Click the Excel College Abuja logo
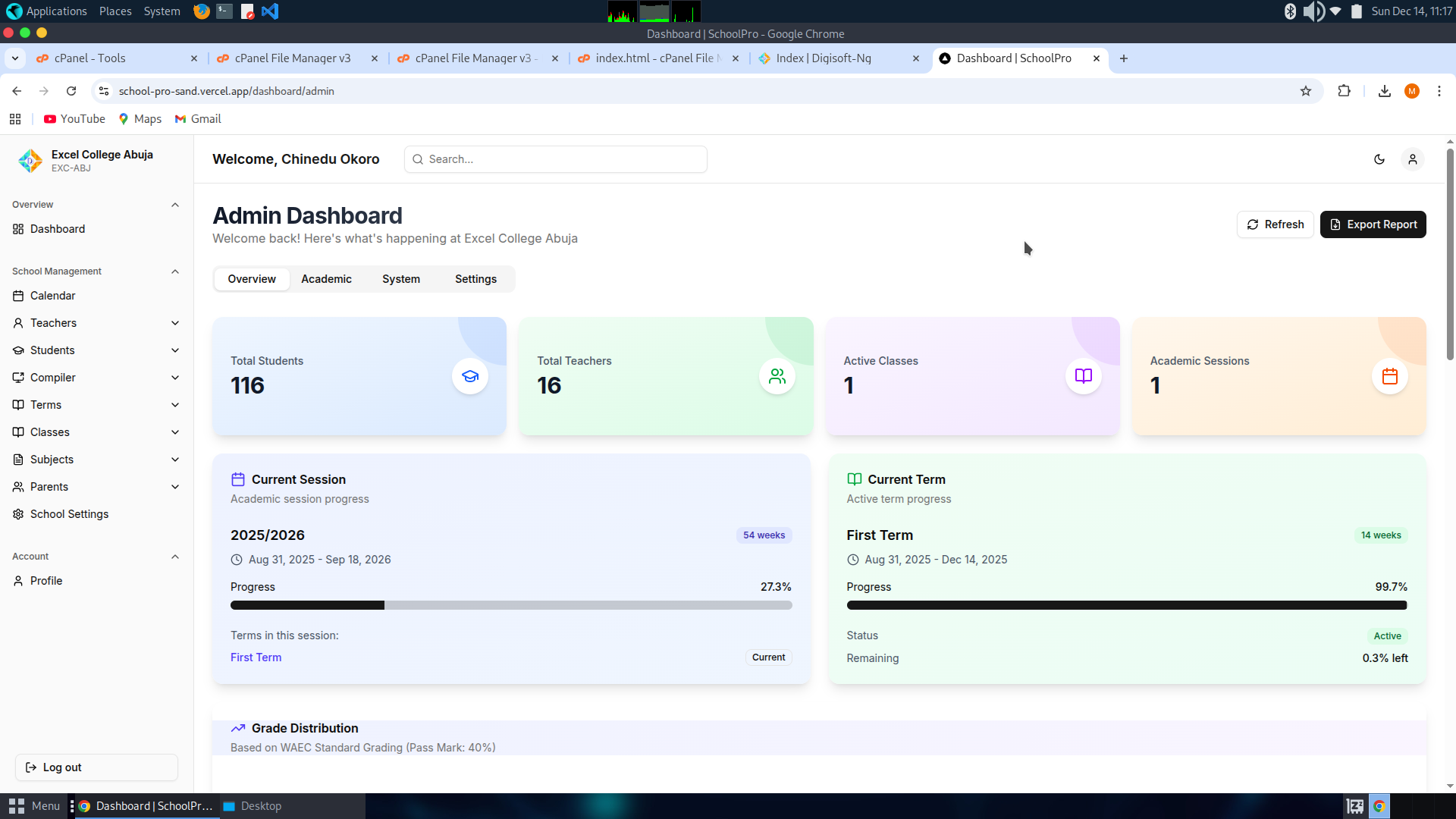Viewport: 1456px width, 819px height. (x=30, y=160)
